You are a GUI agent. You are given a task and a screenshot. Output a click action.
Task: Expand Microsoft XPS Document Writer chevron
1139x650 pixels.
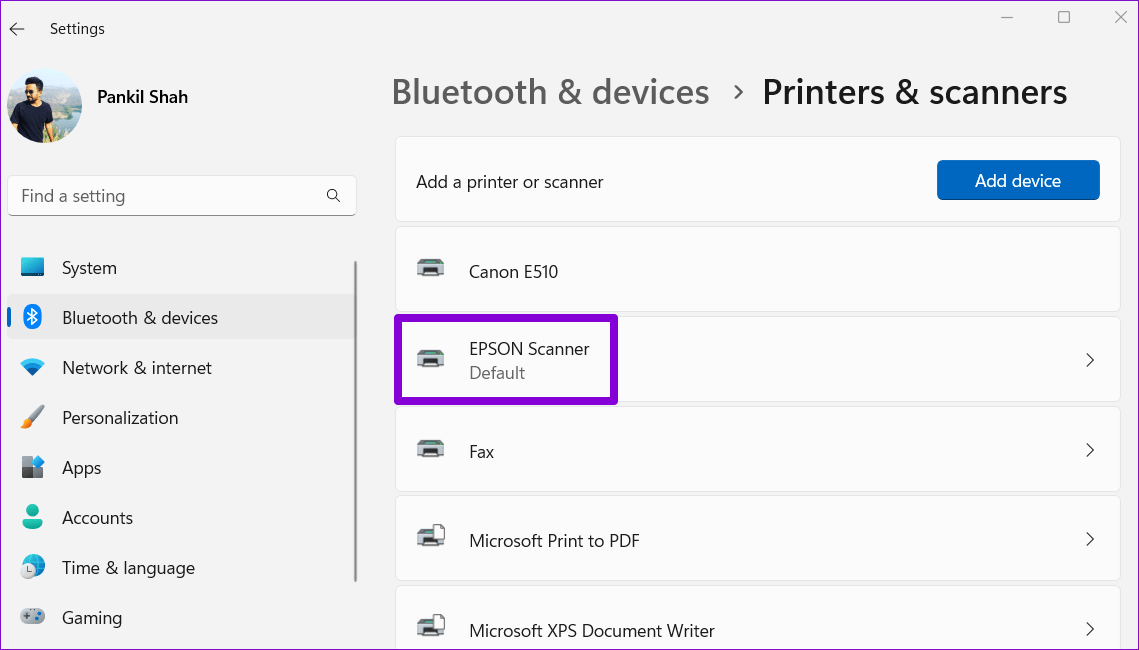1090,628
